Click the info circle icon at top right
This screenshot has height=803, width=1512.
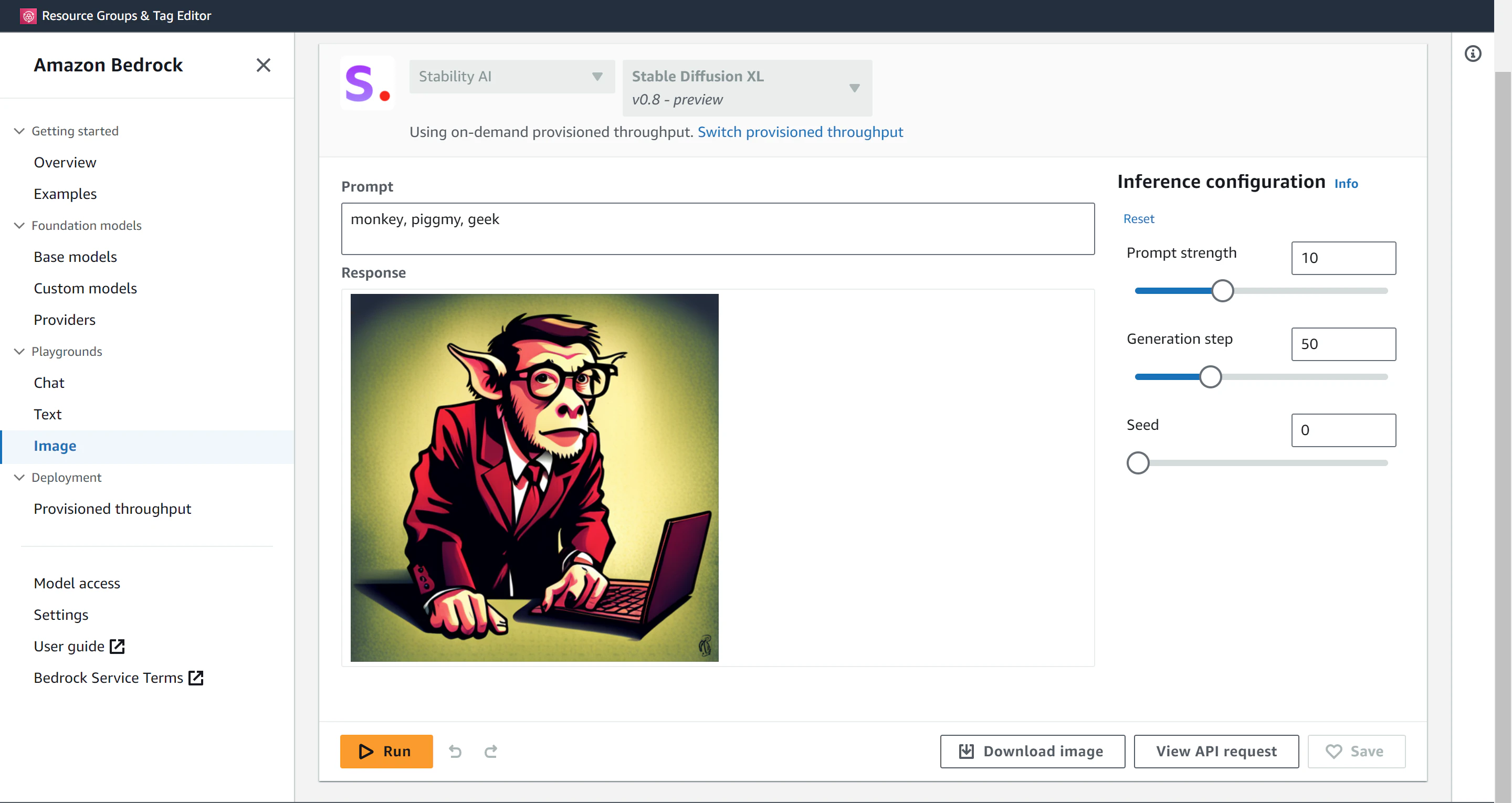click(x=1473, y=54)
